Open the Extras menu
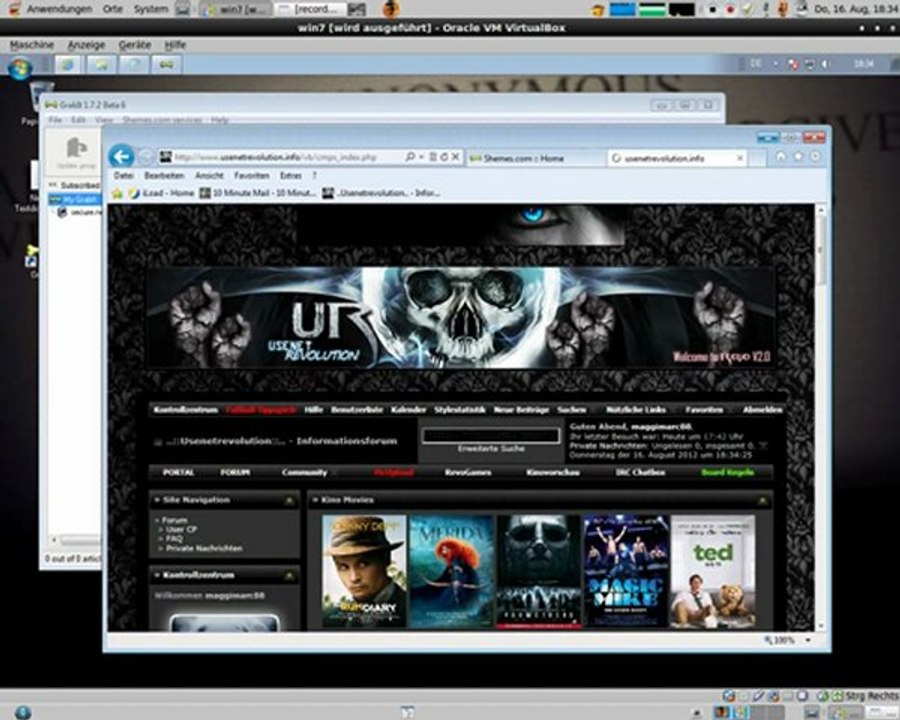900x720 pixels. click(x=290, y=176)
